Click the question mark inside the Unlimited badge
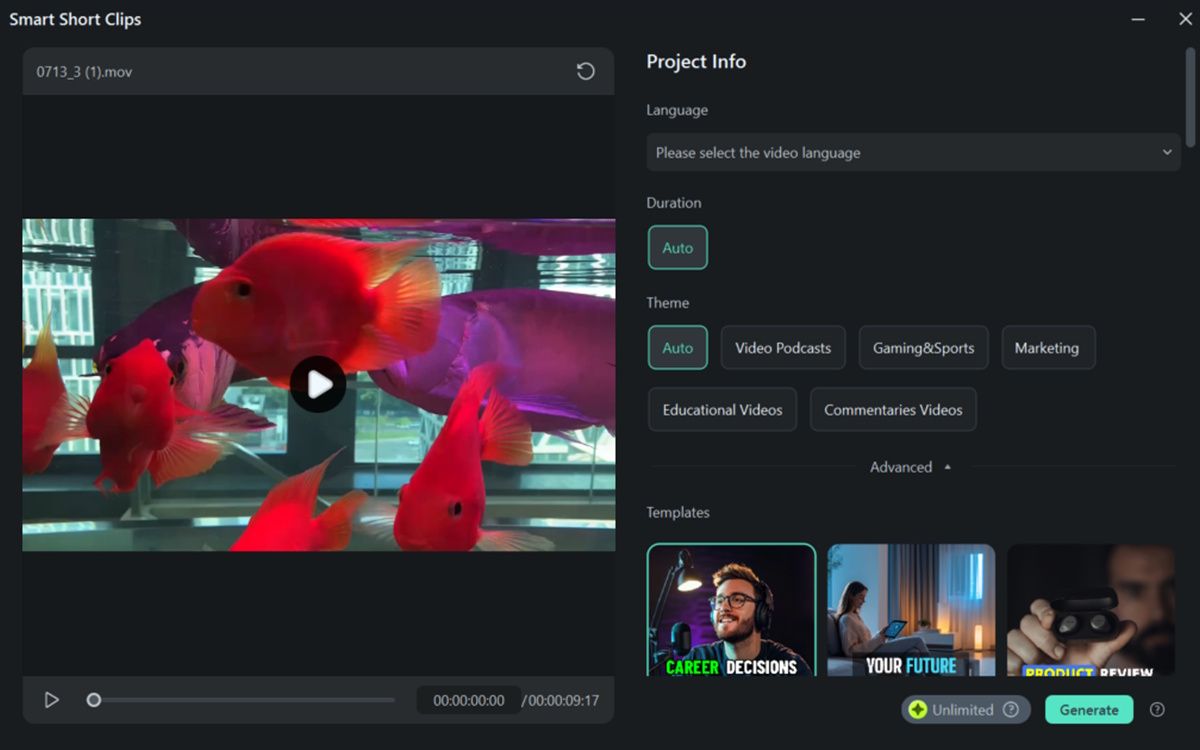 tap(1012, 710)
